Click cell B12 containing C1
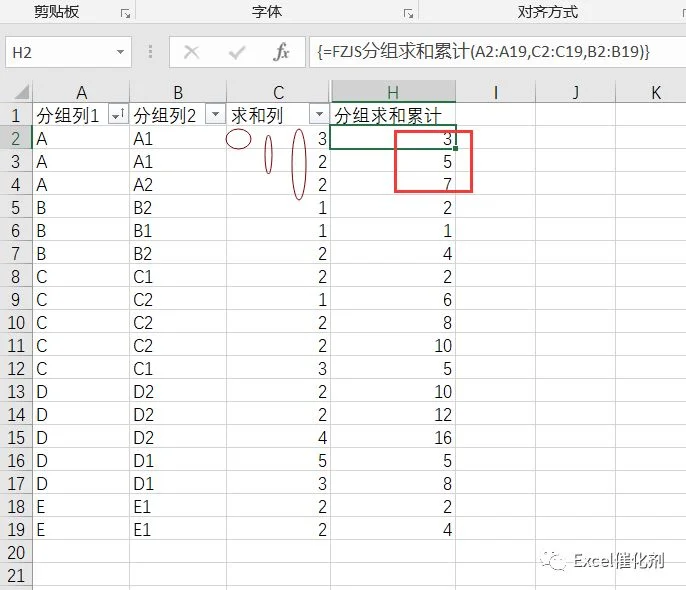 click(178, 369)
